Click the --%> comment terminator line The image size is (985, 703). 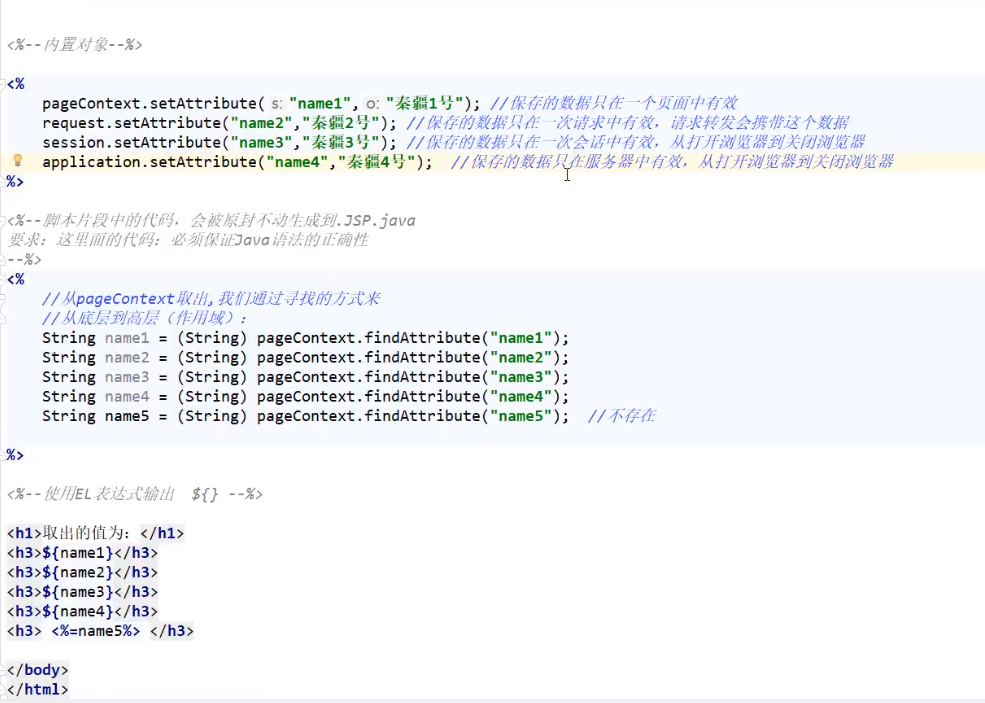[24, 259]
